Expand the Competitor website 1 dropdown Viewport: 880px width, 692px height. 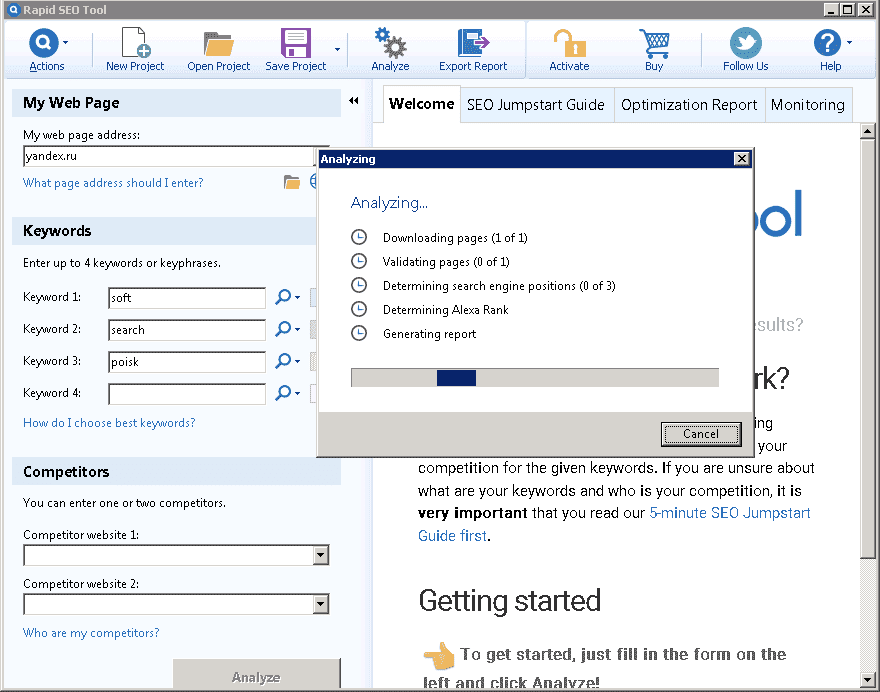pyautogui.click(x=320, y=555)
